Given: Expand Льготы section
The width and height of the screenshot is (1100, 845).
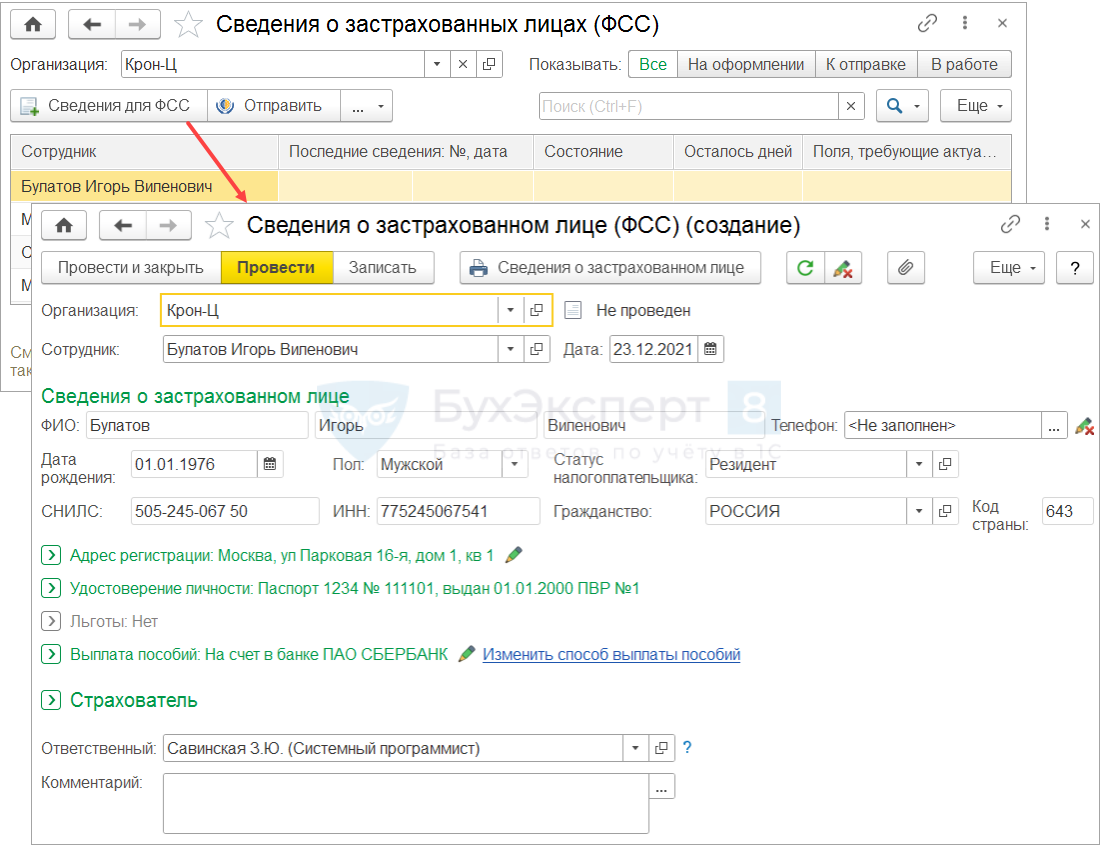Looking at the screenshot, I should 51,621.
